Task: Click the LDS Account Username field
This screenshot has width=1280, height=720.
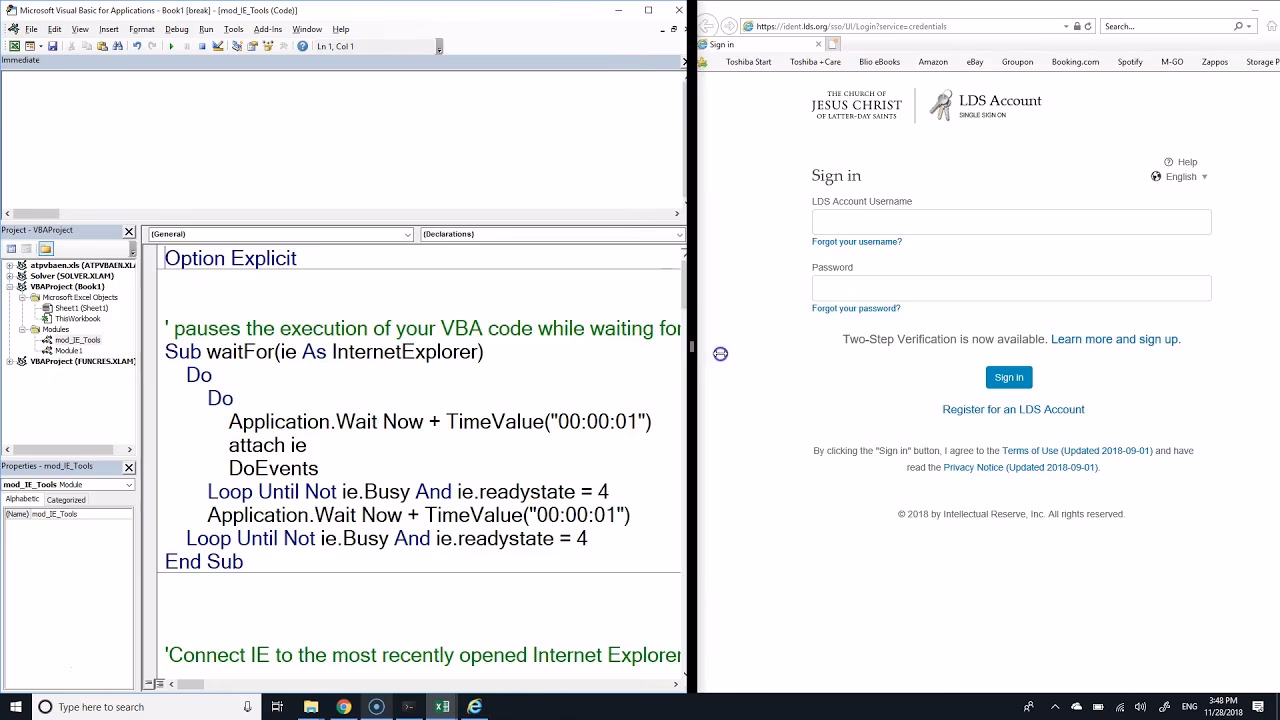Action: coord(1011,221)
